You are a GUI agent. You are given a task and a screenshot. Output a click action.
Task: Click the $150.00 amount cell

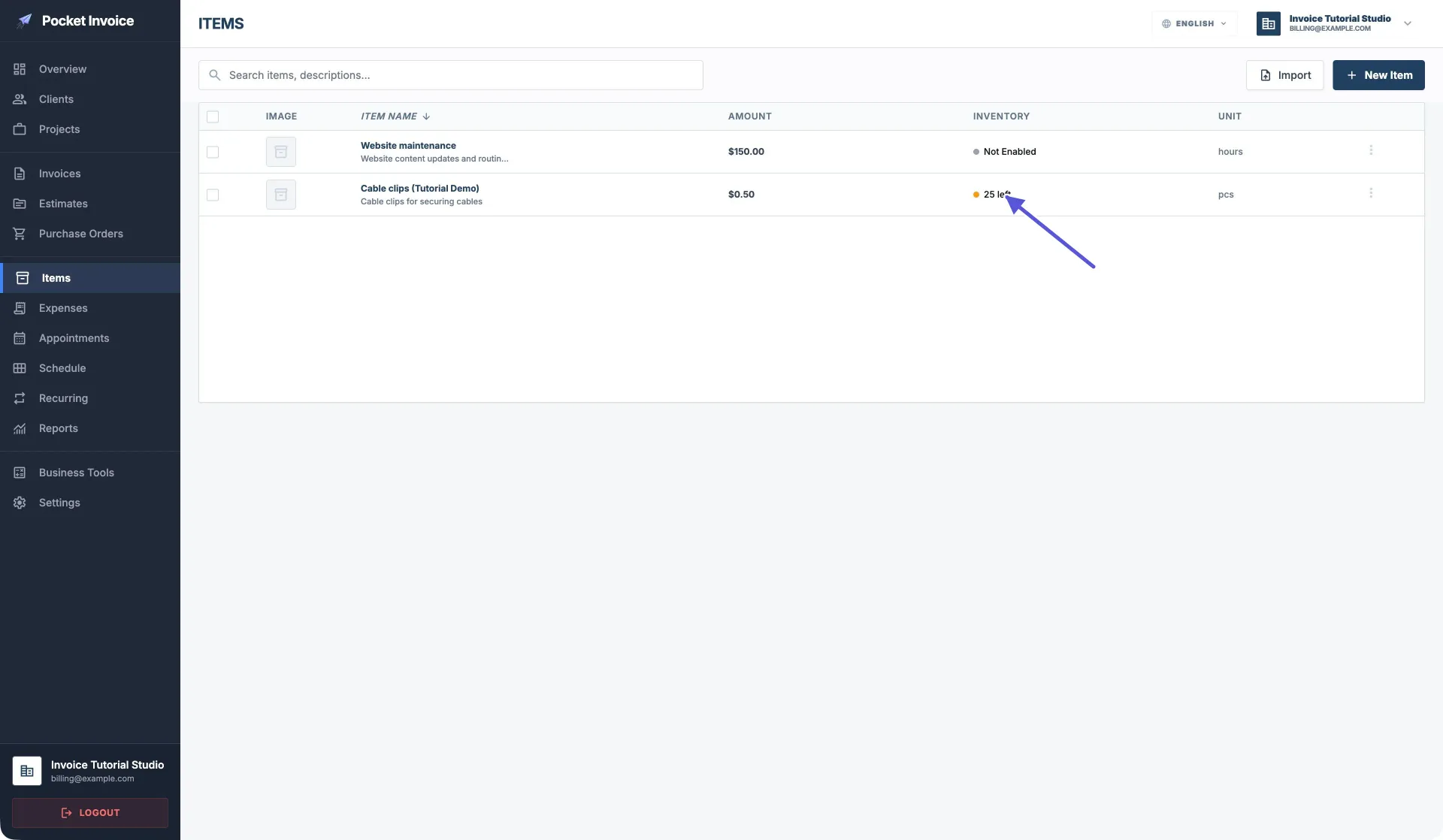[x=746, y=152]
